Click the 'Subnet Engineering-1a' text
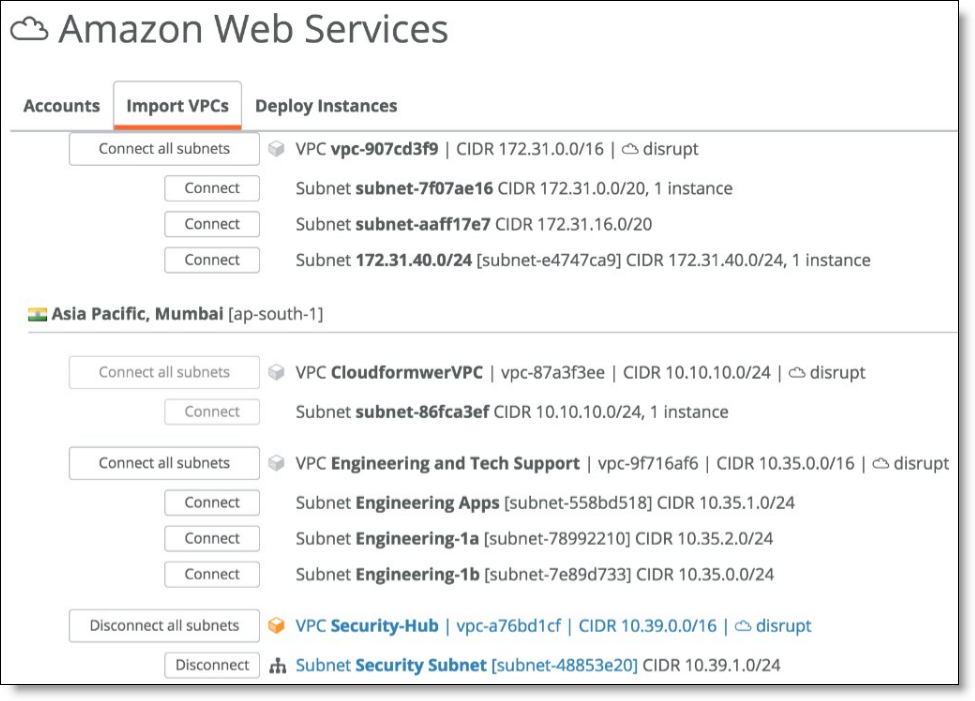Screen dimensions: 975x701 coord(387,539)
